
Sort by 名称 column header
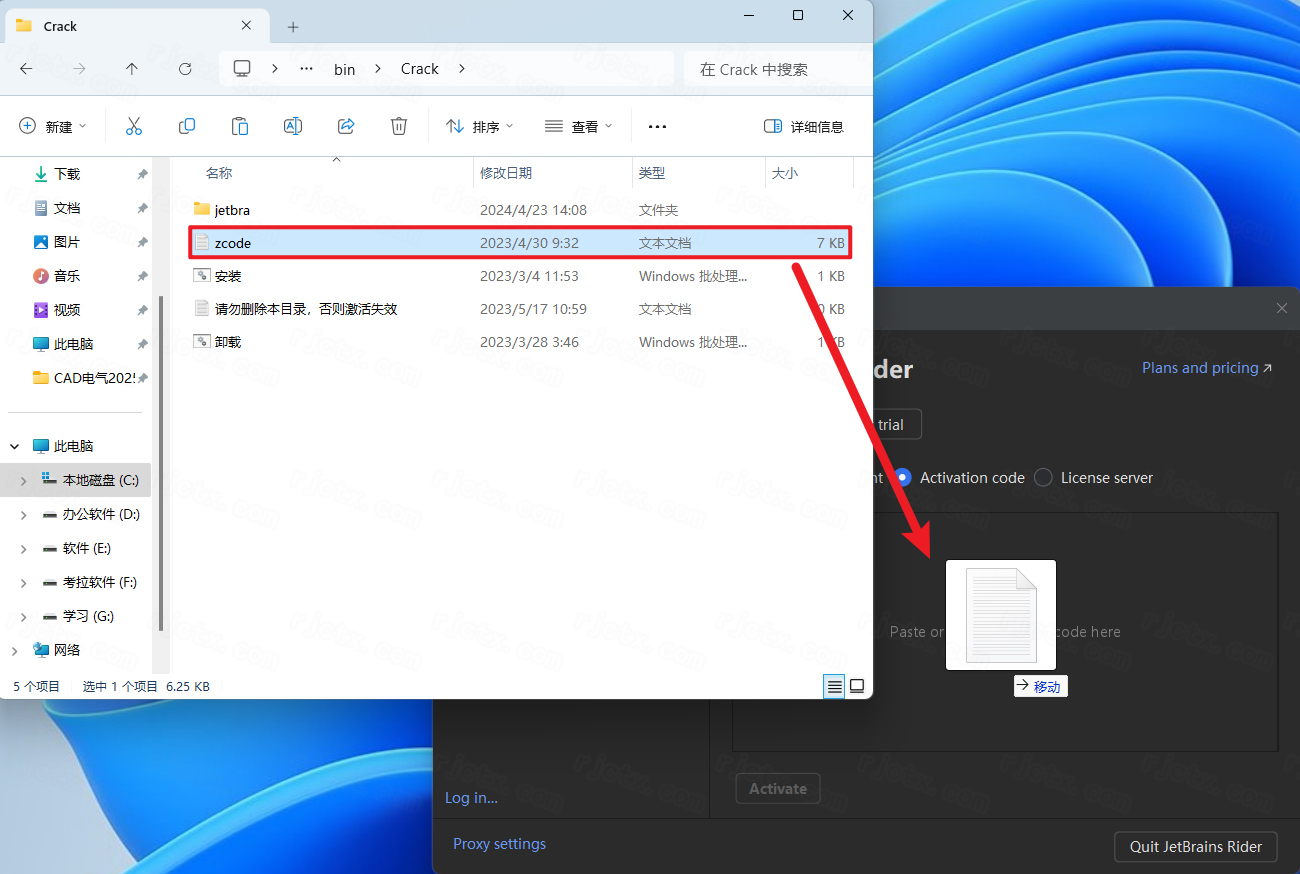click(x=219, y=173)
